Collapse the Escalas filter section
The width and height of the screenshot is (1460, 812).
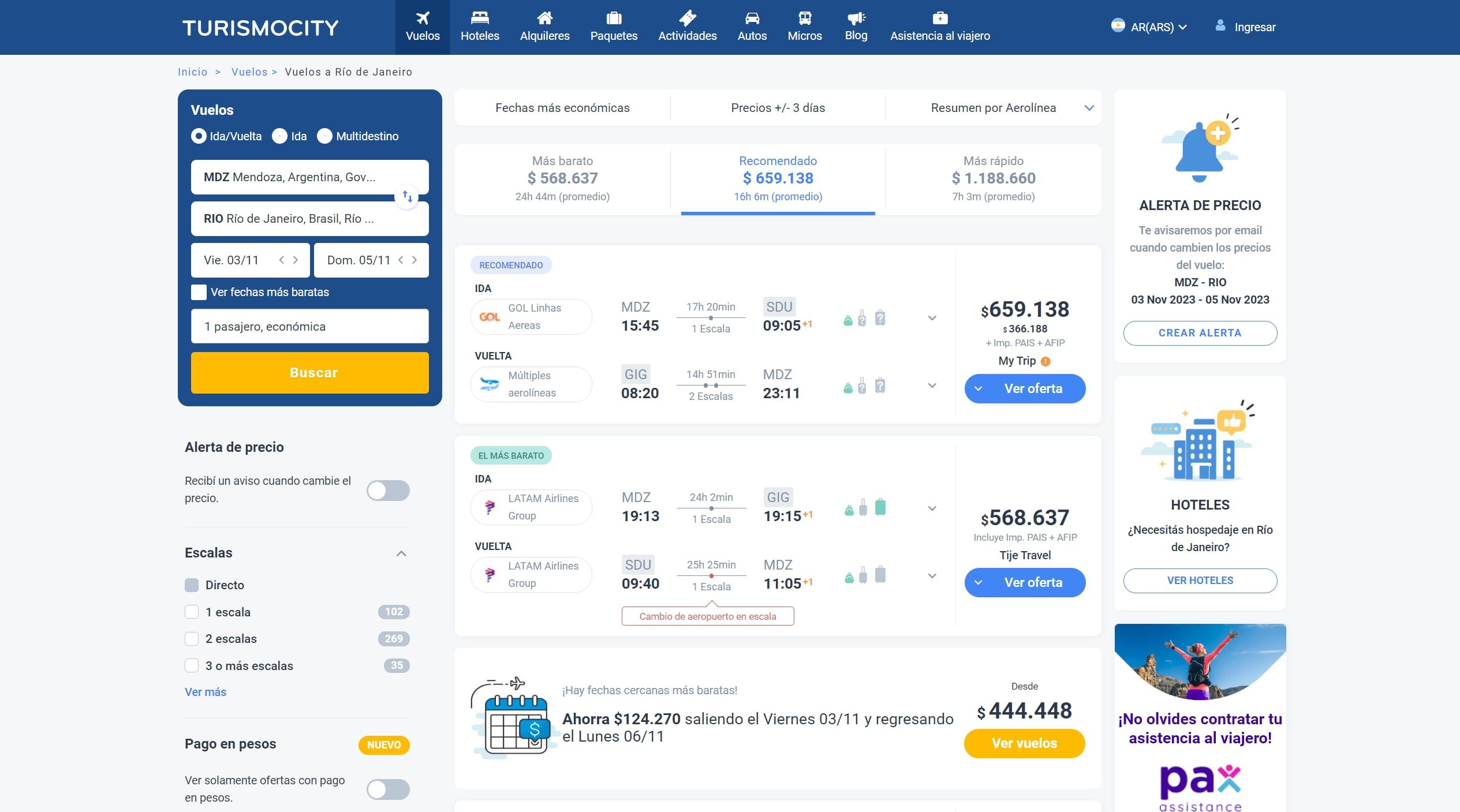click(x=401, y=553)
